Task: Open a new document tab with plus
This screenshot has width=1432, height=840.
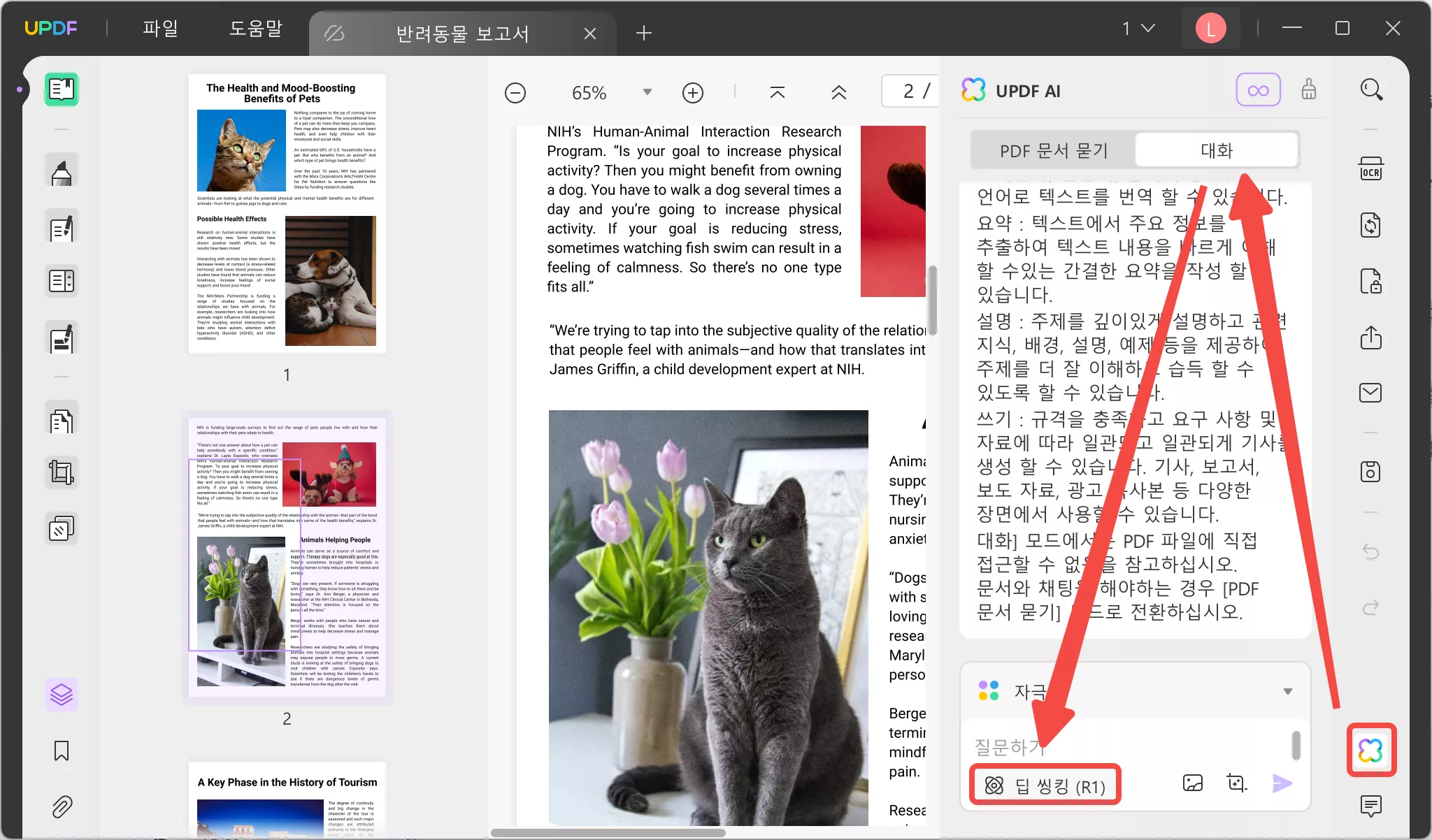Action: click(644, 32)
